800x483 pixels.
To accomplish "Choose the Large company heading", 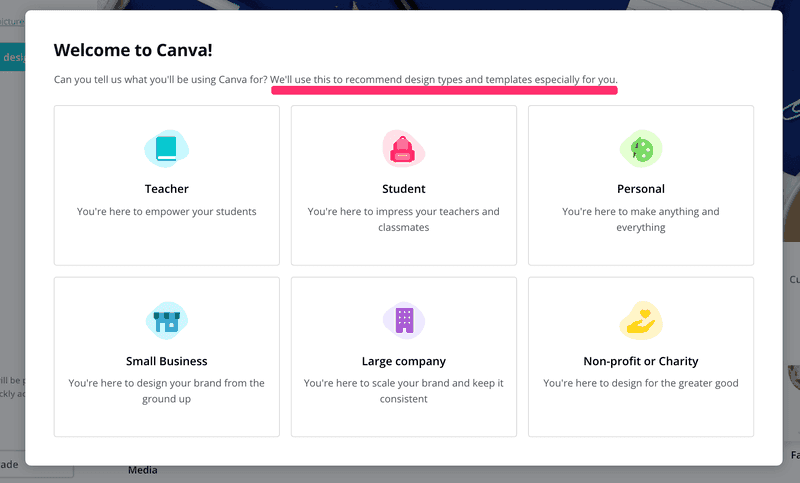I will (404, 361).
